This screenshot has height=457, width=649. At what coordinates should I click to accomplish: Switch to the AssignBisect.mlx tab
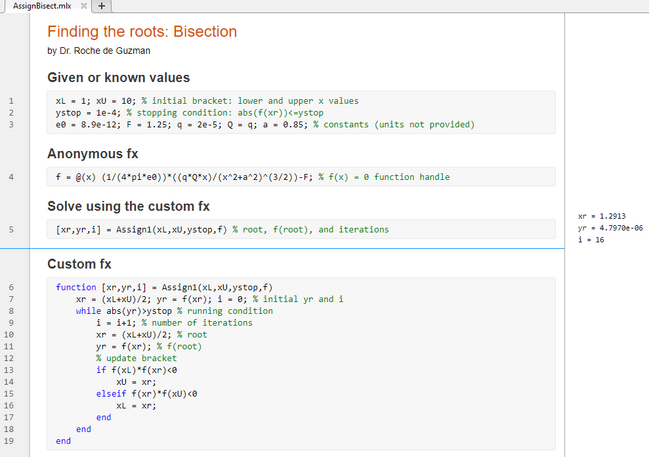(x=40, y=7)
